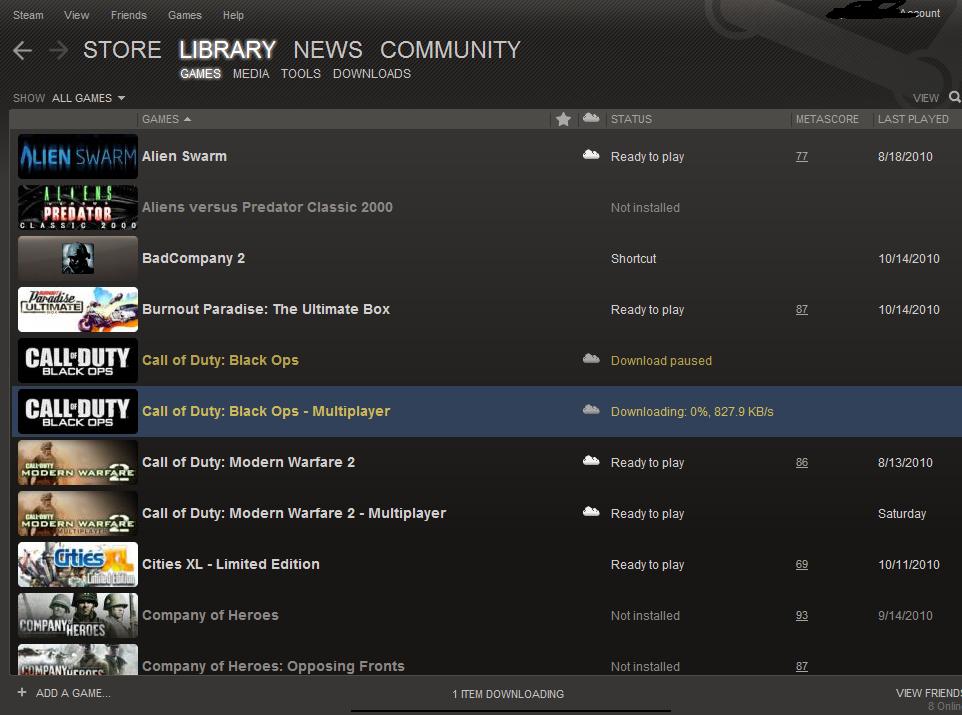Open the View menu
The image size is (962, 715).
[x=77, y=15]
